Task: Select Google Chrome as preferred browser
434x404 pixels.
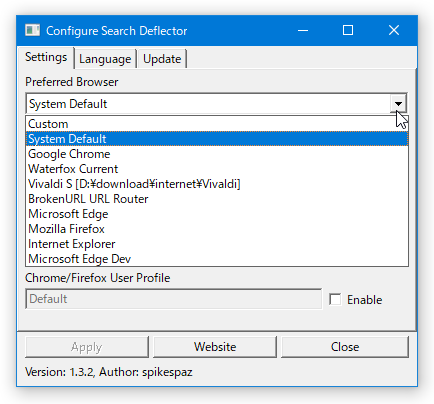Action: 217,154
